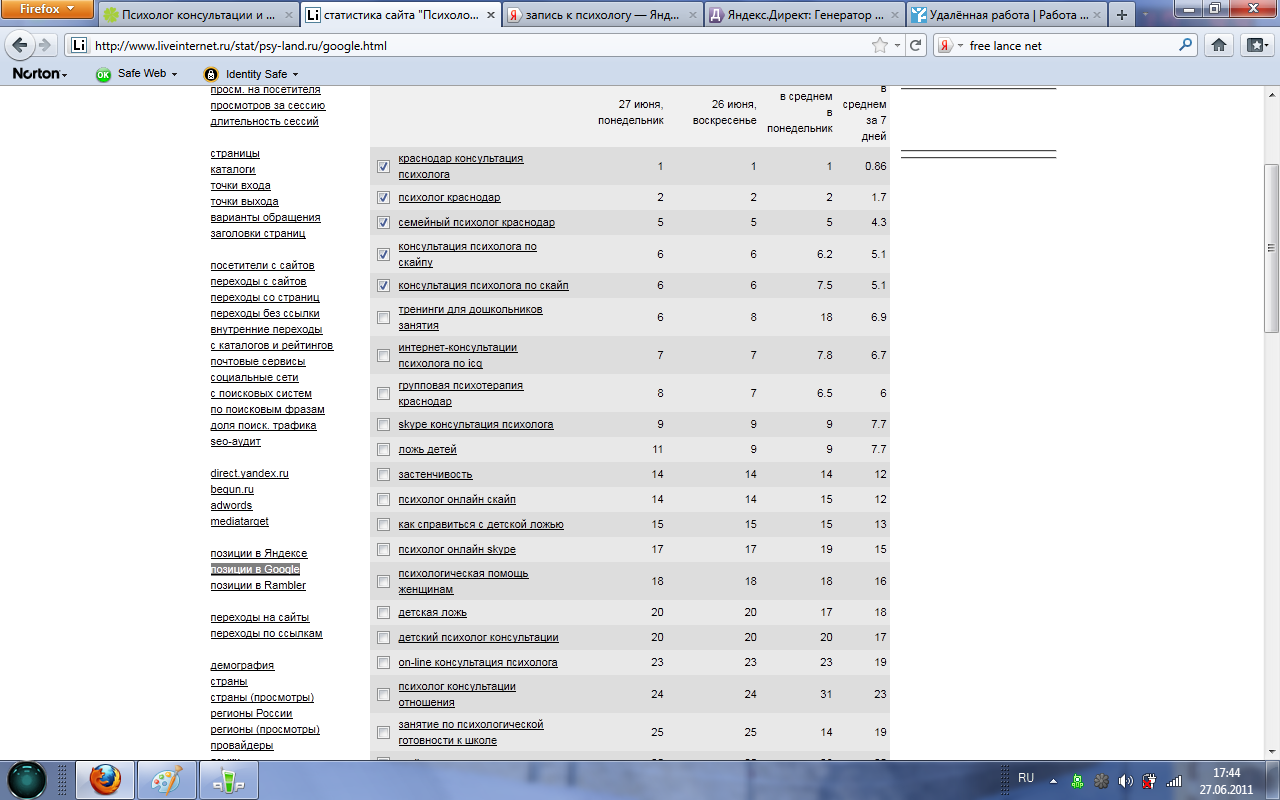Open the taskbar clock showing 17:44
1280x800 pixels.
[x=1226, y=780]
